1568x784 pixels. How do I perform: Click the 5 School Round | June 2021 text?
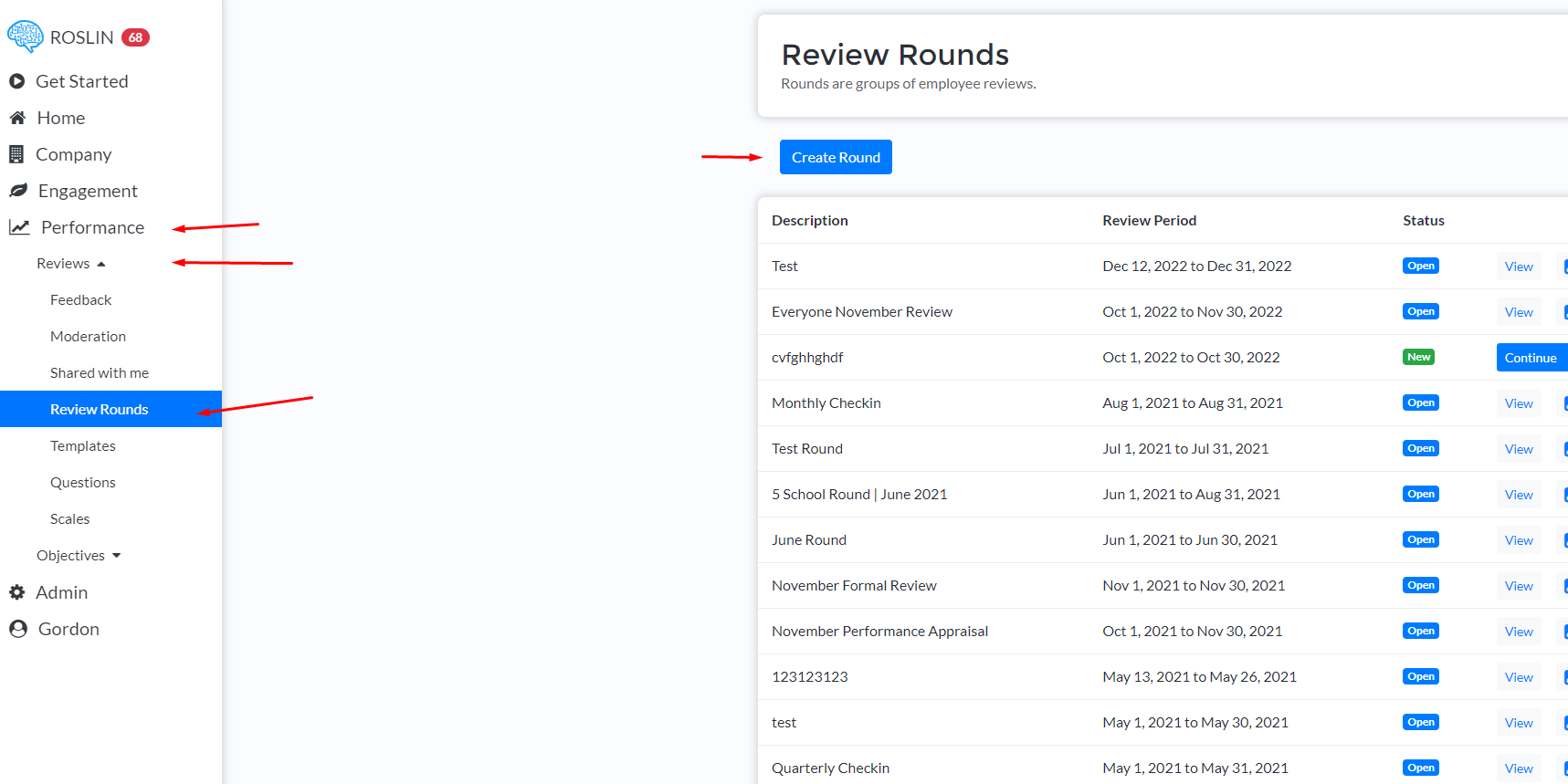[x=859, y=495]
